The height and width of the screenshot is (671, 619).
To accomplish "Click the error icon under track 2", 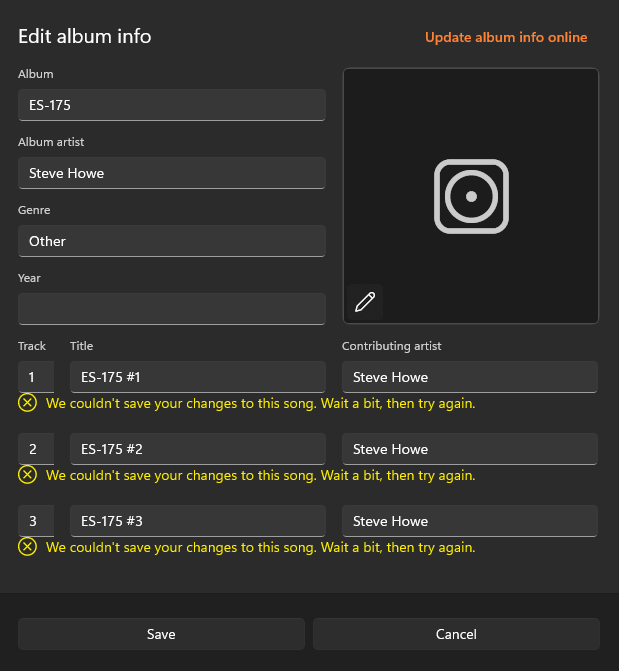I will click(x=27, y=475).
